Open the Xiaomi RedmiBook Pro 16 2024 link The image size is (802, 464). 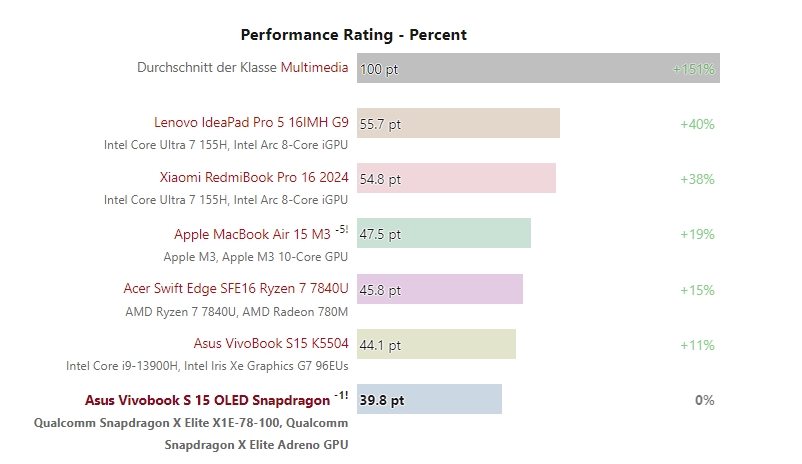tap(254, 178)
